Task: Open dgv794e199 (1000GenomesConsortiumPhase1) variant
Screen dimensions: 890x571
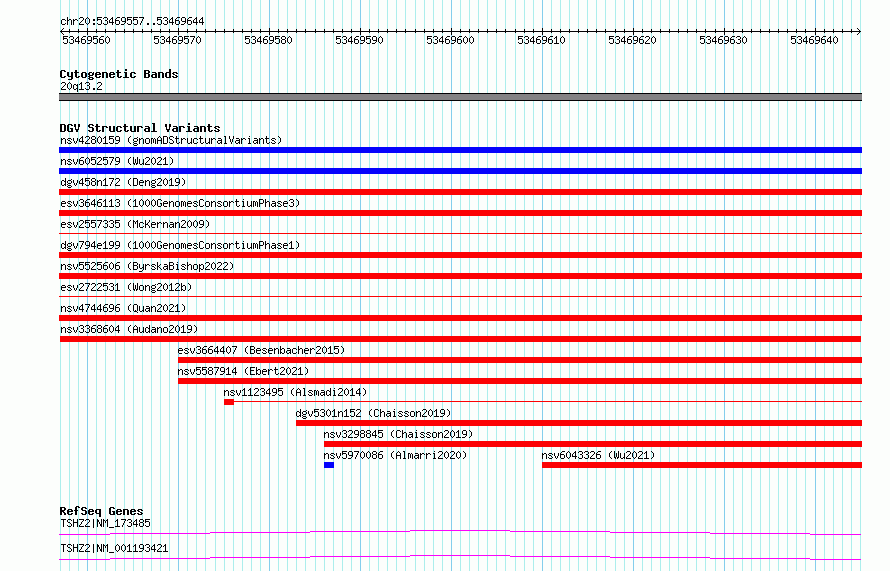Action: 180,245
